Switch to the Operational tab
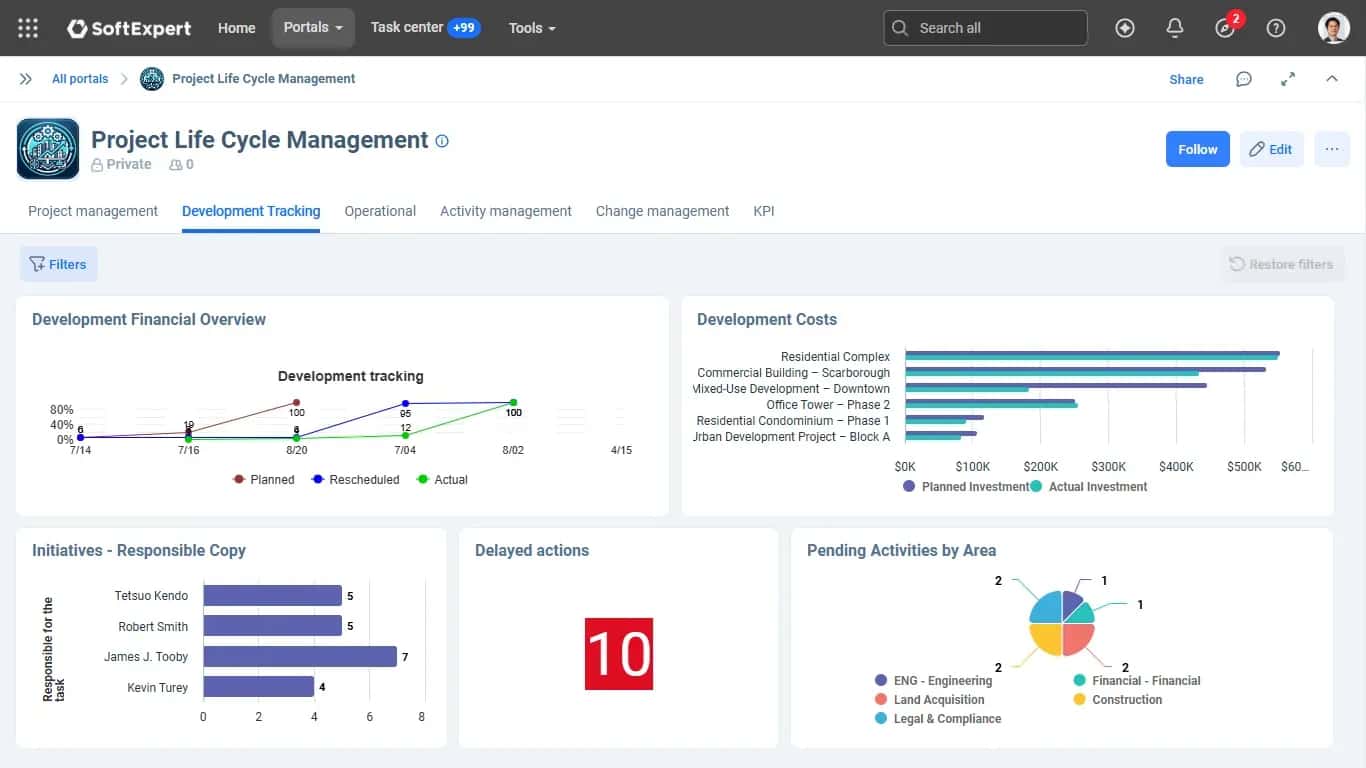The width and height of the screenshot is (1366, 768). 380,211
